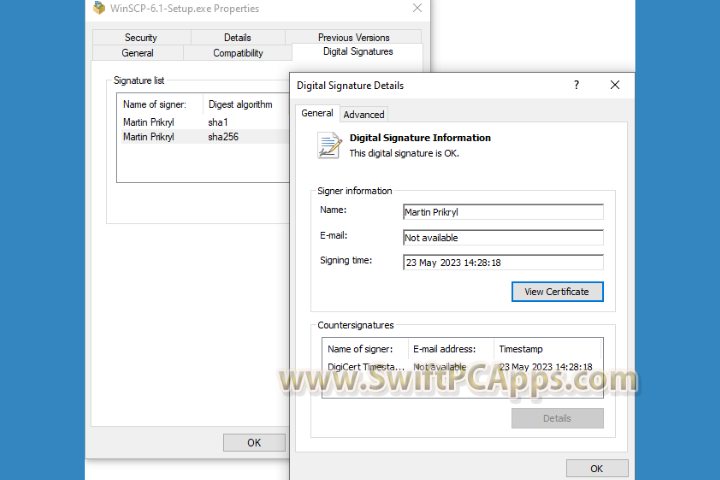Open the Compatibility tab
Image resolution: width=720 pixels, height=480 pixels.
238,53
